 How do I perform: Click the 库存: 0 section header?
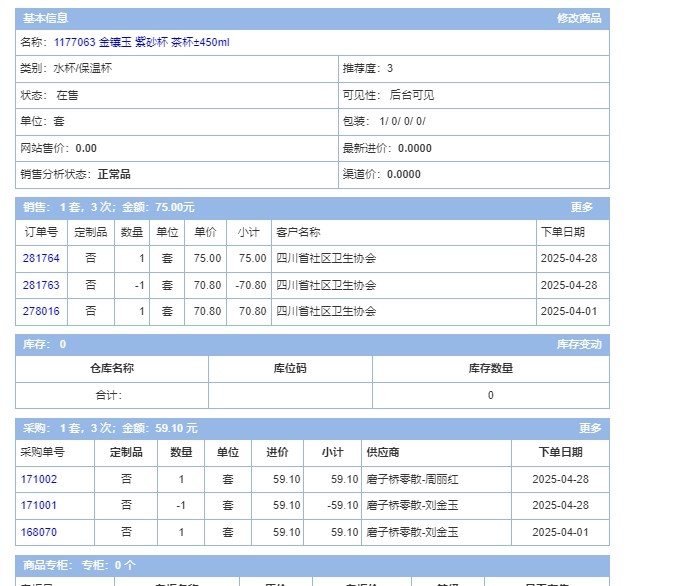(x=45, y=344)
